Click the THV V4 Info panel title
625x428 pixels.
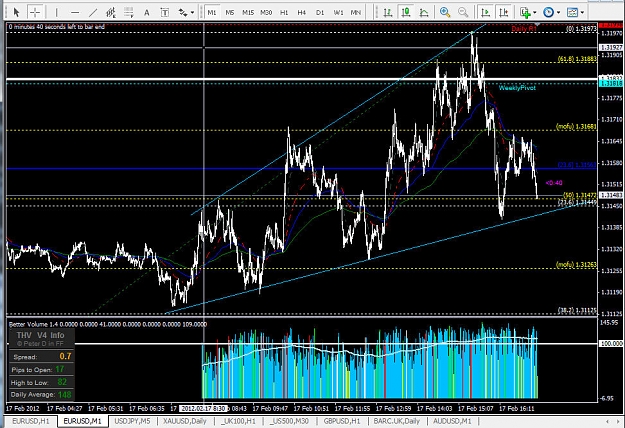click(x=40, y=335)
